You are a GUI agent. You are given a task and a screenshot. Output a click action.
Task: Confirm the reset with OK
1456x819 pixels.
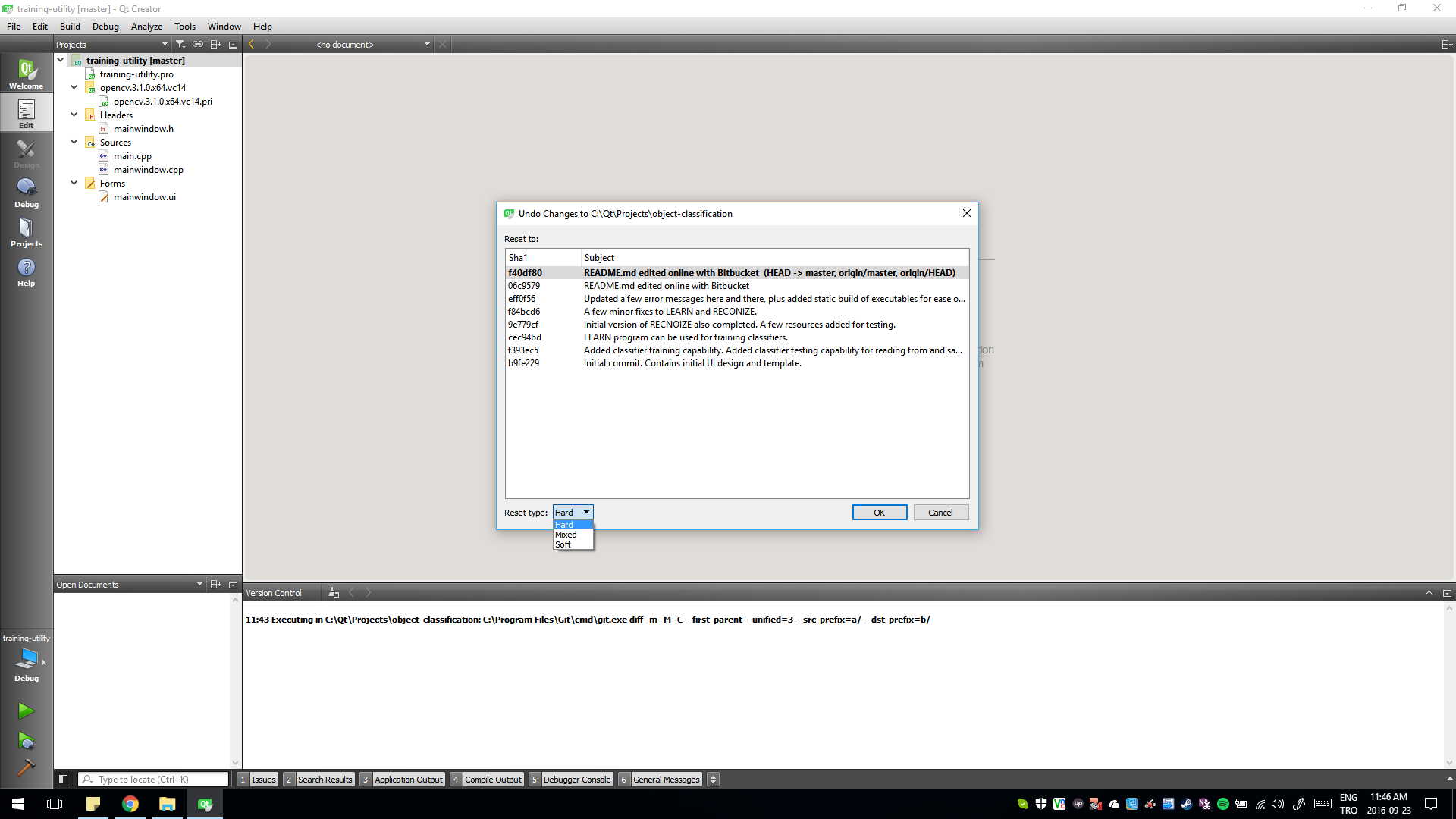tap(880, 513)
